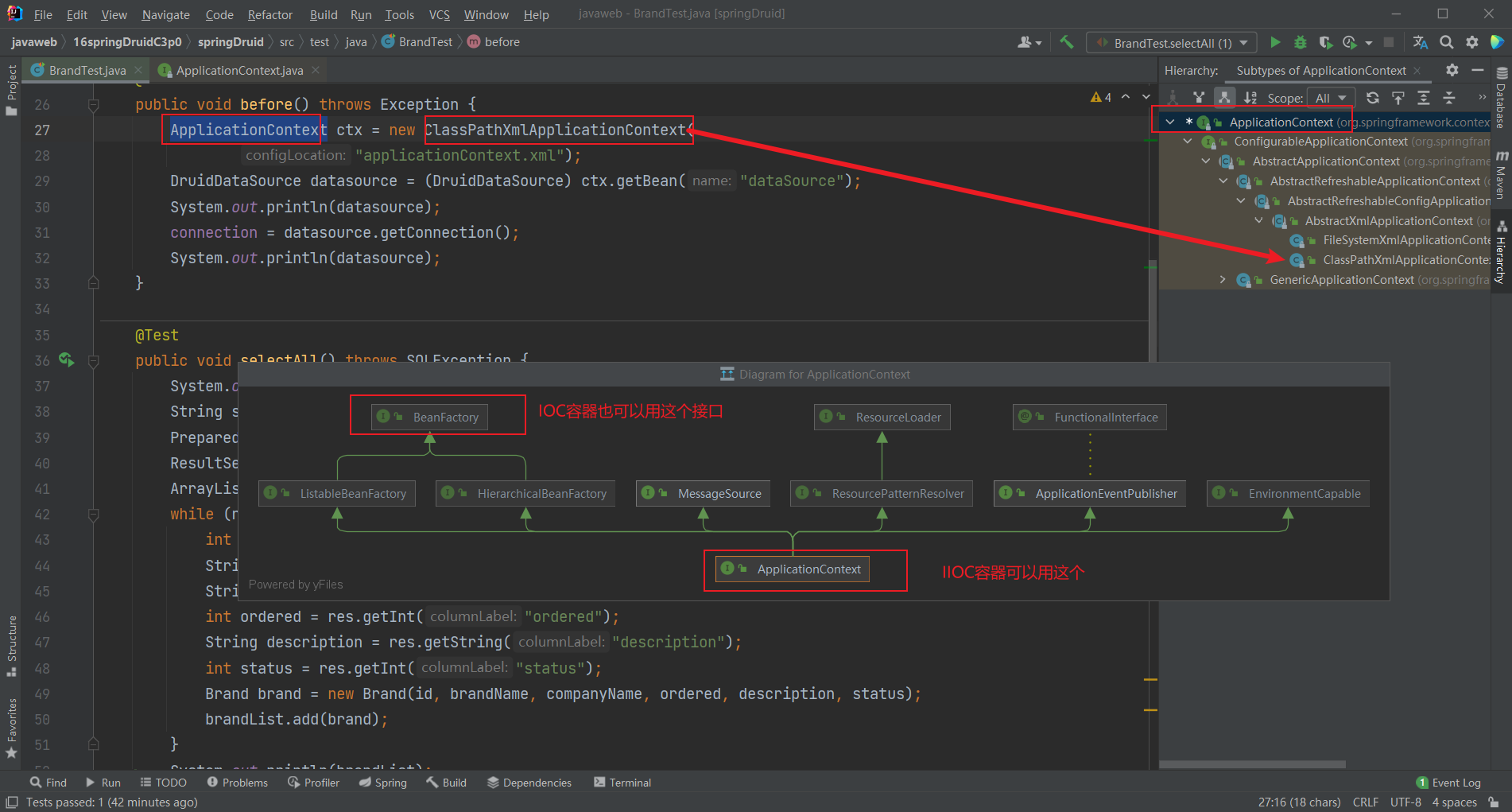Open the Dependencies tool window
The image size is (1512, 812).
(x=529, y=783)
